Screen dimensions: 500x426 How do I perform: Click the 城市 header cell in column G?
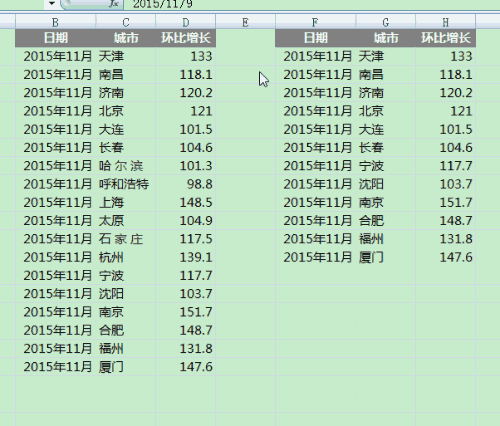(386, 38)
